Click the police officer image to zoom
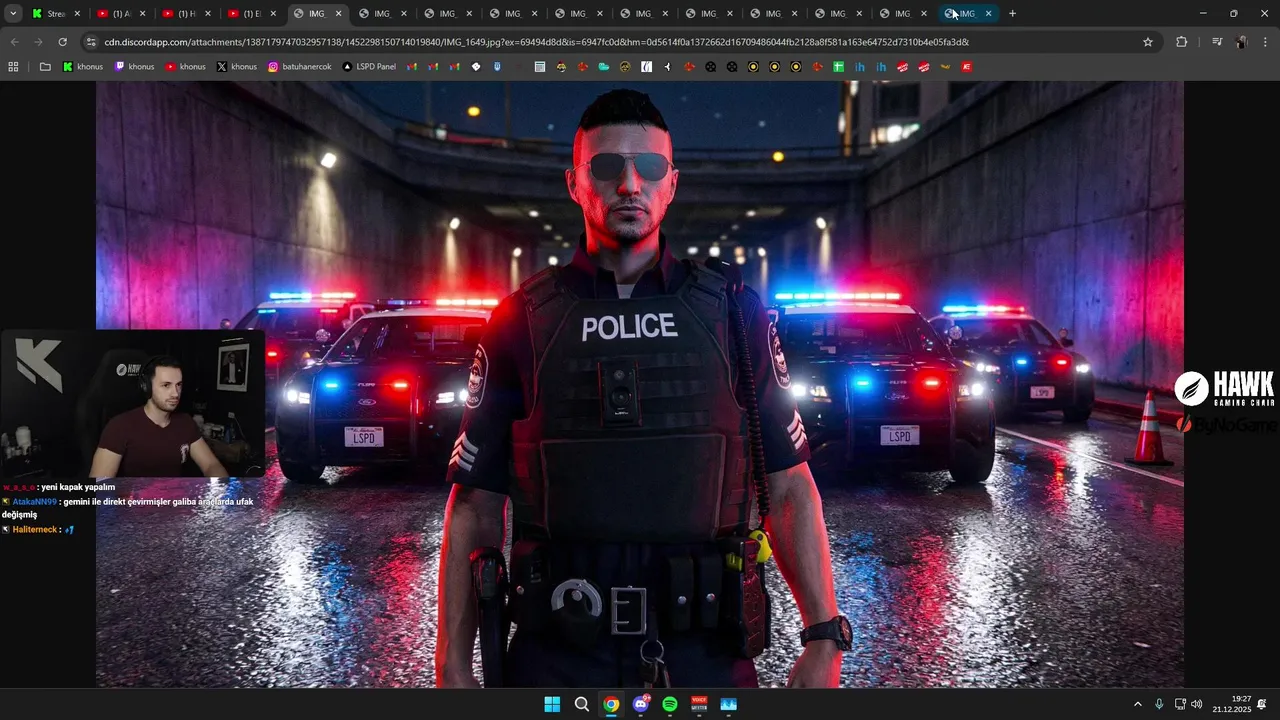Image resolution: width=1280 pixels, height=720 pixels. [640, 384]
